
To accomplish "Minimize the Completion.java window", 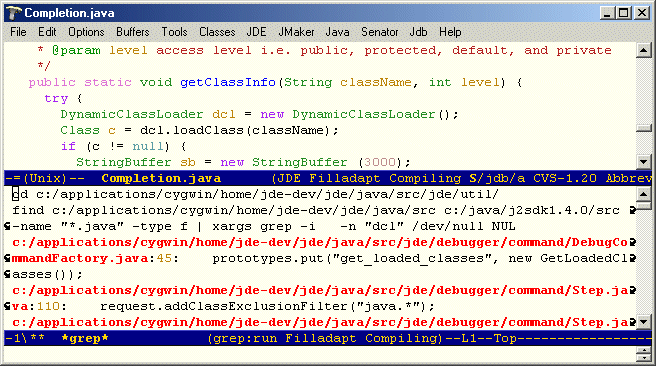I will point(607,13).
